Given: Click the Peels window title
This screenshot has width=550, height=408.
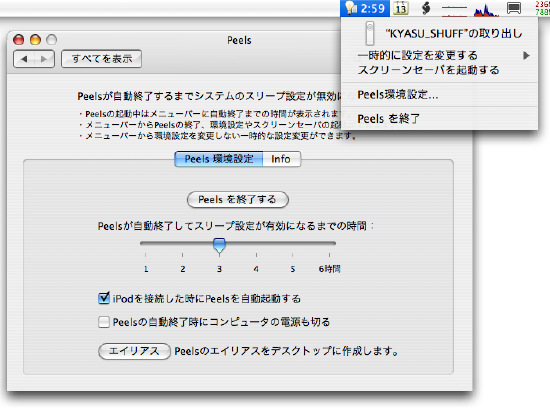Looking at the screenshot, I should (x=239, y=40).
